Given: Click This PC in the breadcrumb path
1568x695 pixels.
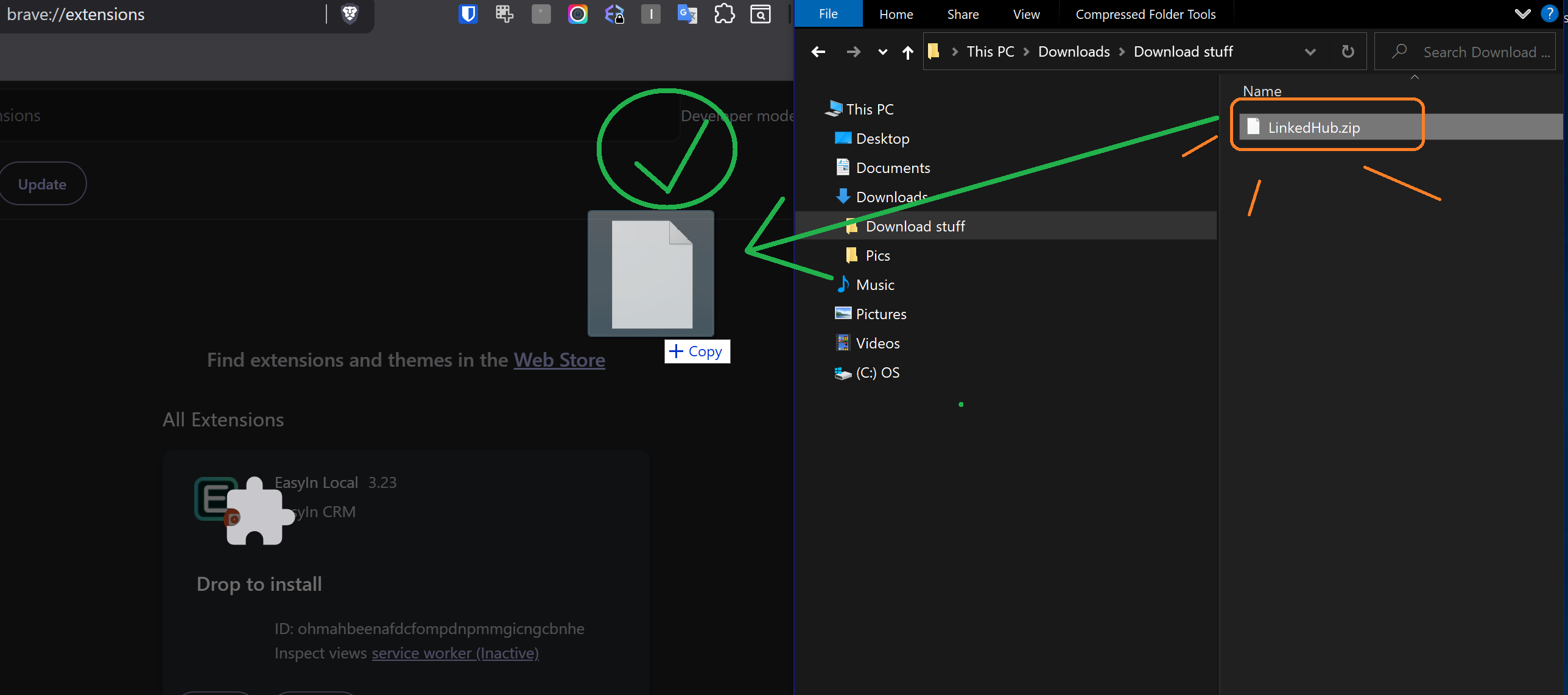Looking at the screenshot, I should pos(990,52).
